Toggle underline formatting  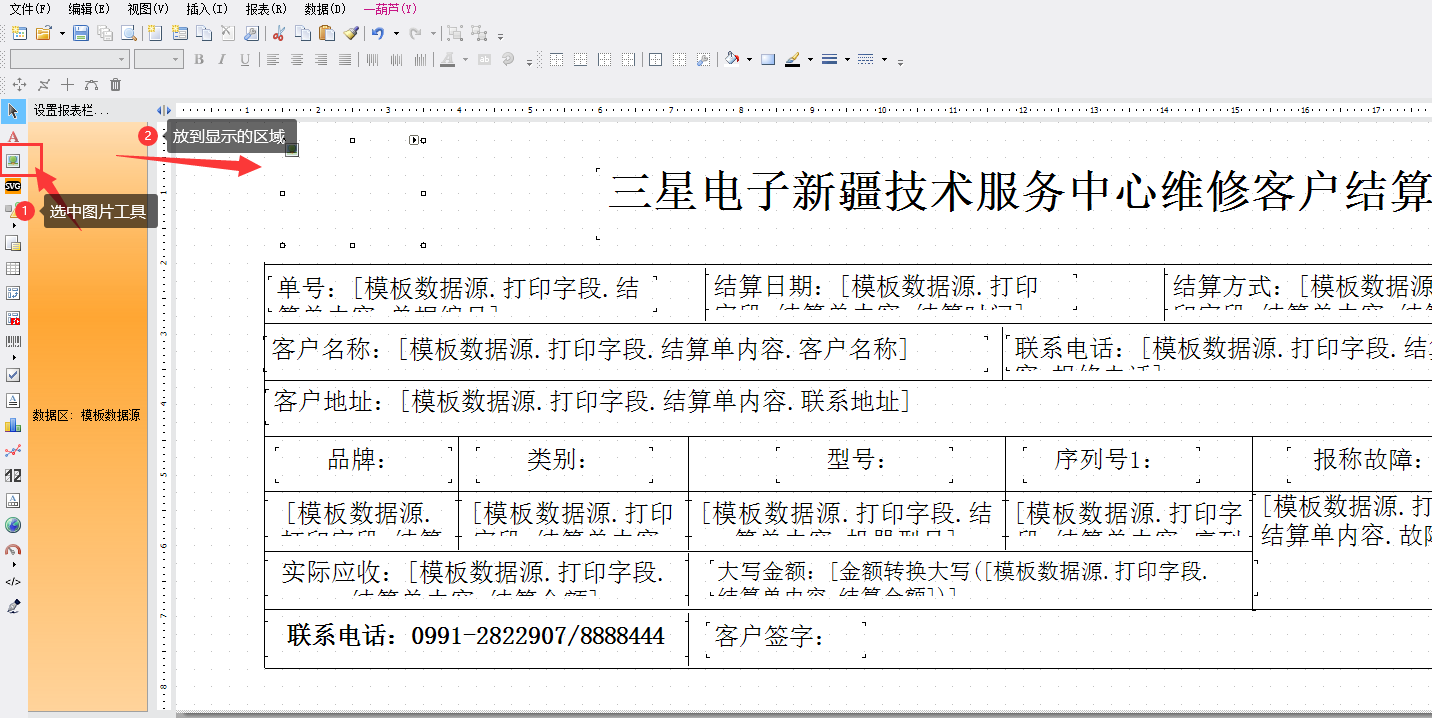245,60
